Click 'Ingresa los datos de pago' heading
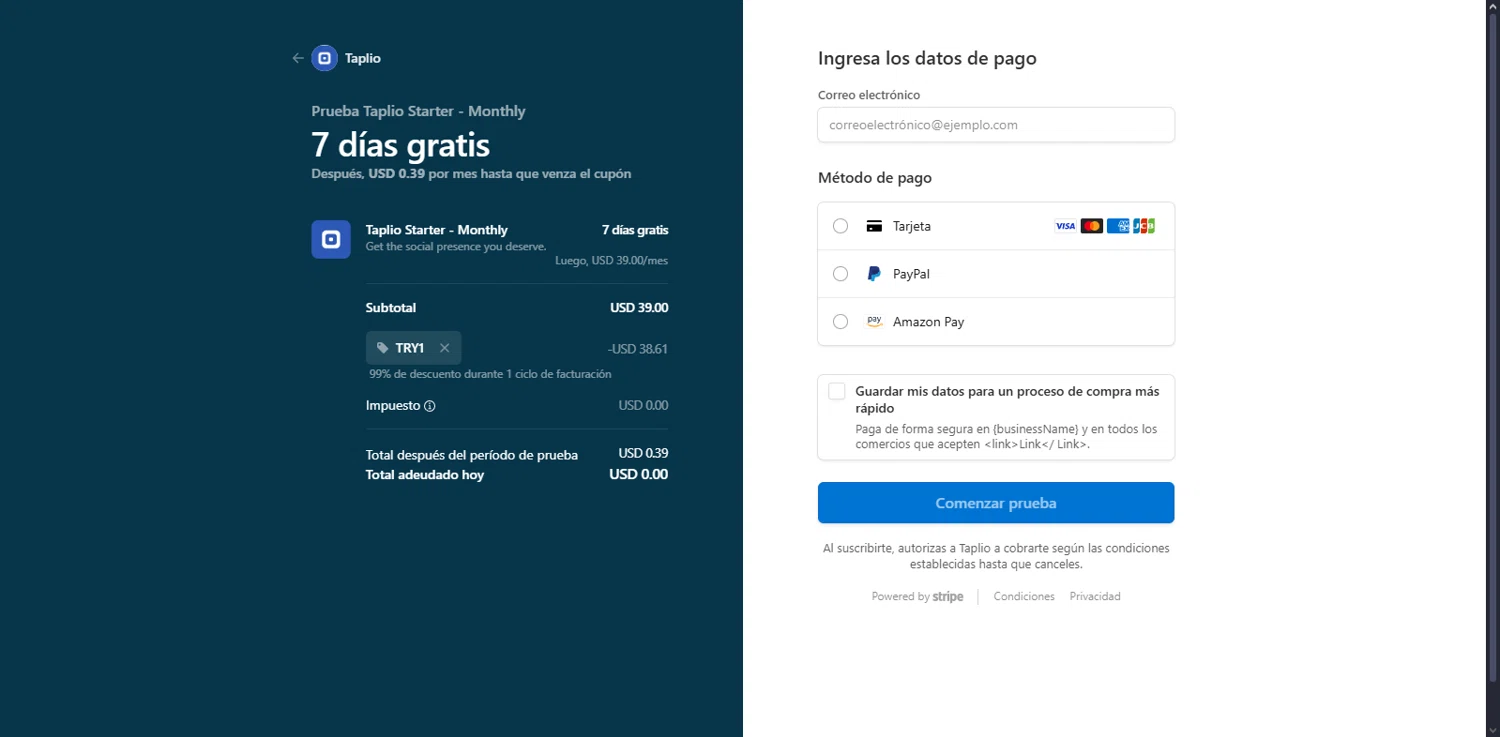 tap(927, 58)
